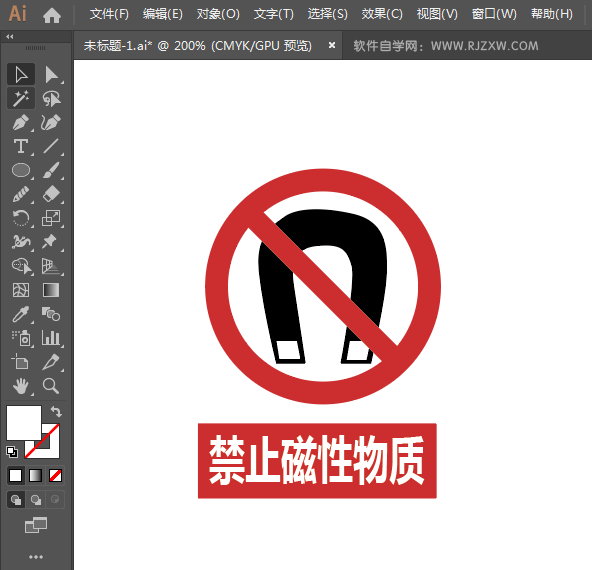Select the Hand tool
Screen dimensions: 592x570
21,386
